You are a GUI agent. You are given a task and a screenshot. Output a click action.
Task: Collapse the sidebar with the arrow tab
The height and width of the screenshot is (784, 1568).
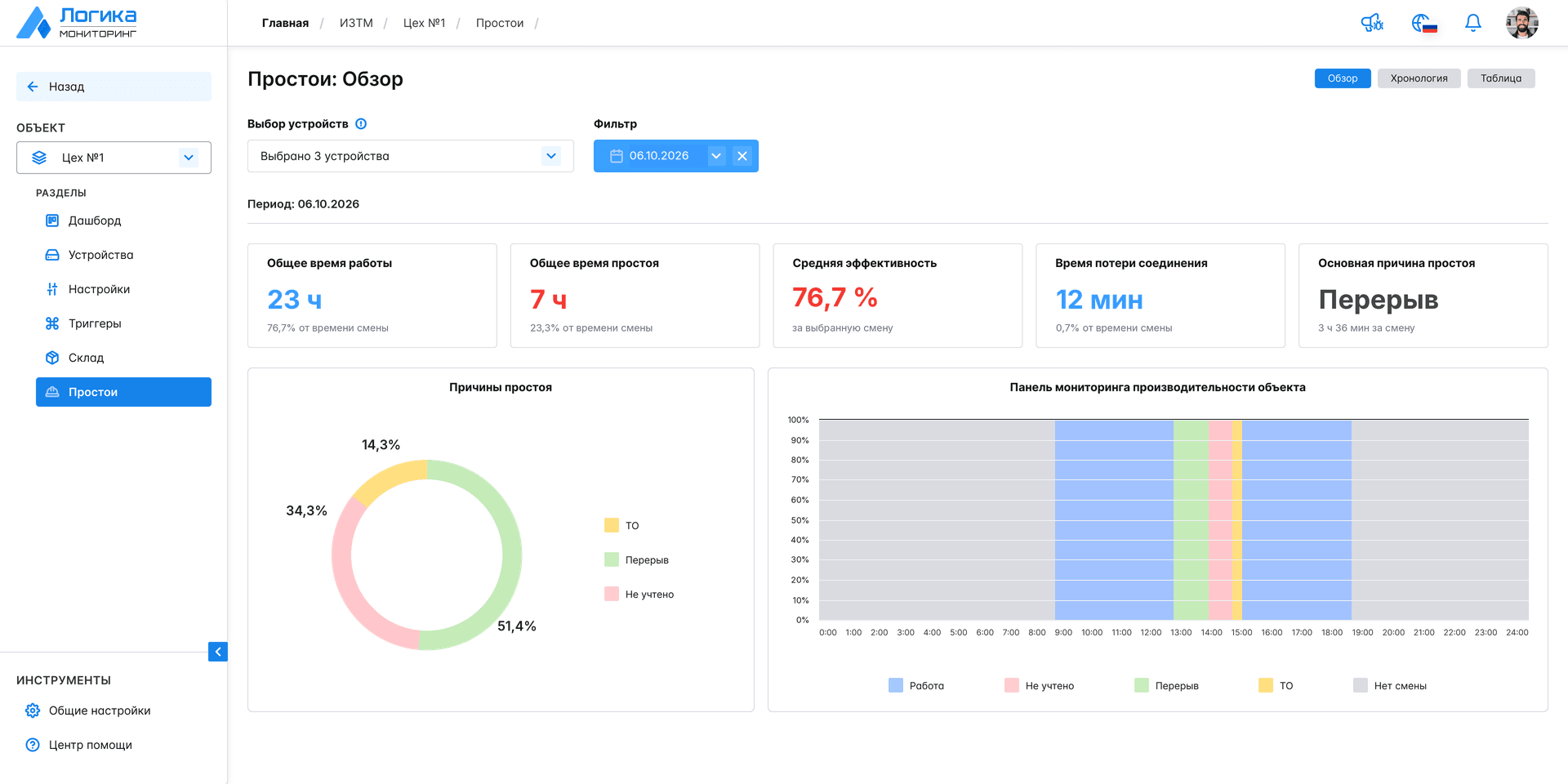click(x=218, y=652)
